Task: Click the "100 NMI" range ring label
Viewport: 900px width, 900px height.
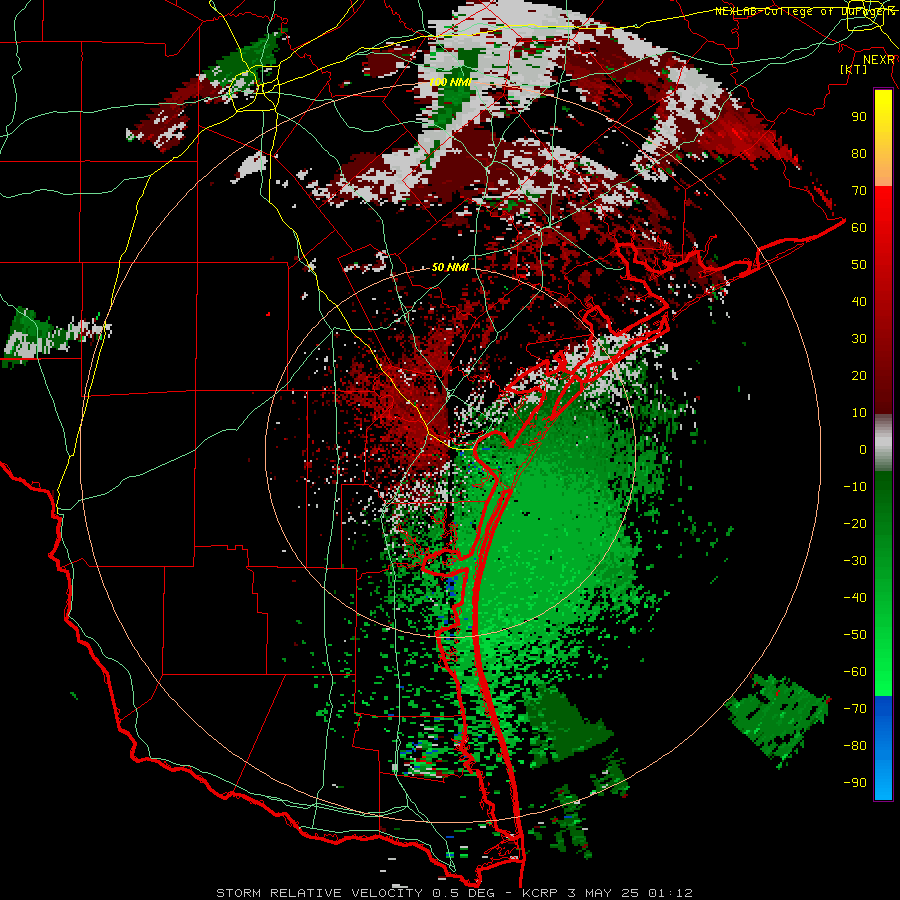Action: point(450,82)
